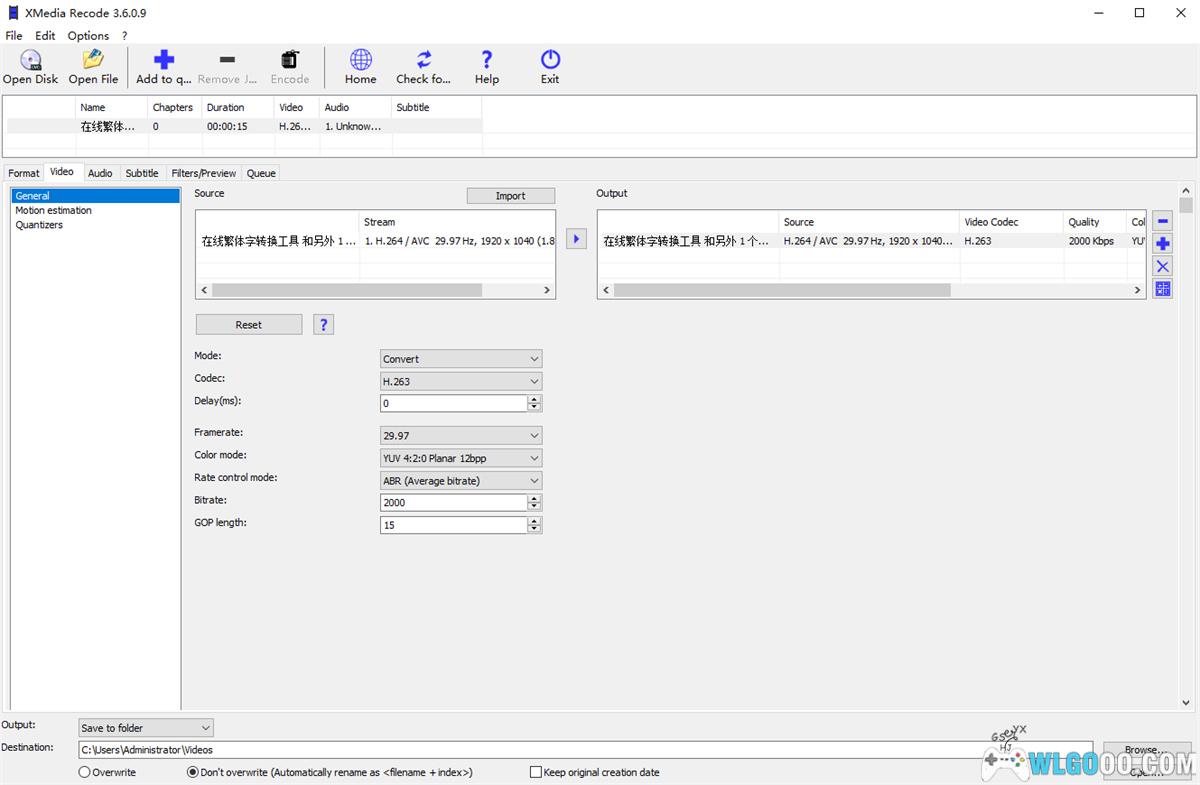Image resolution: width=1200 pixels, height=785 pixels.
Task: Switch to the Audio tab
Action: click(100, 173)
